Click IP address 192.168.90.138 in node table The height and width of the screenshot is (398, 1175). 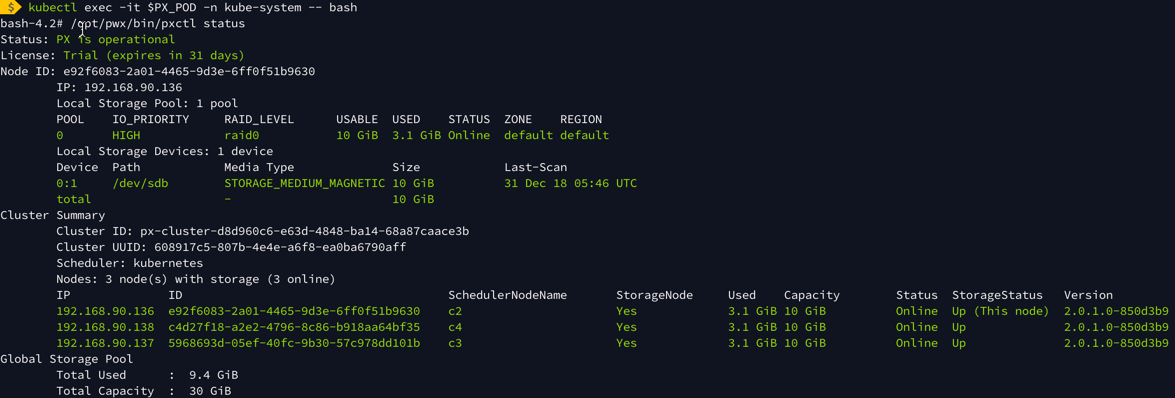[105, 328]
